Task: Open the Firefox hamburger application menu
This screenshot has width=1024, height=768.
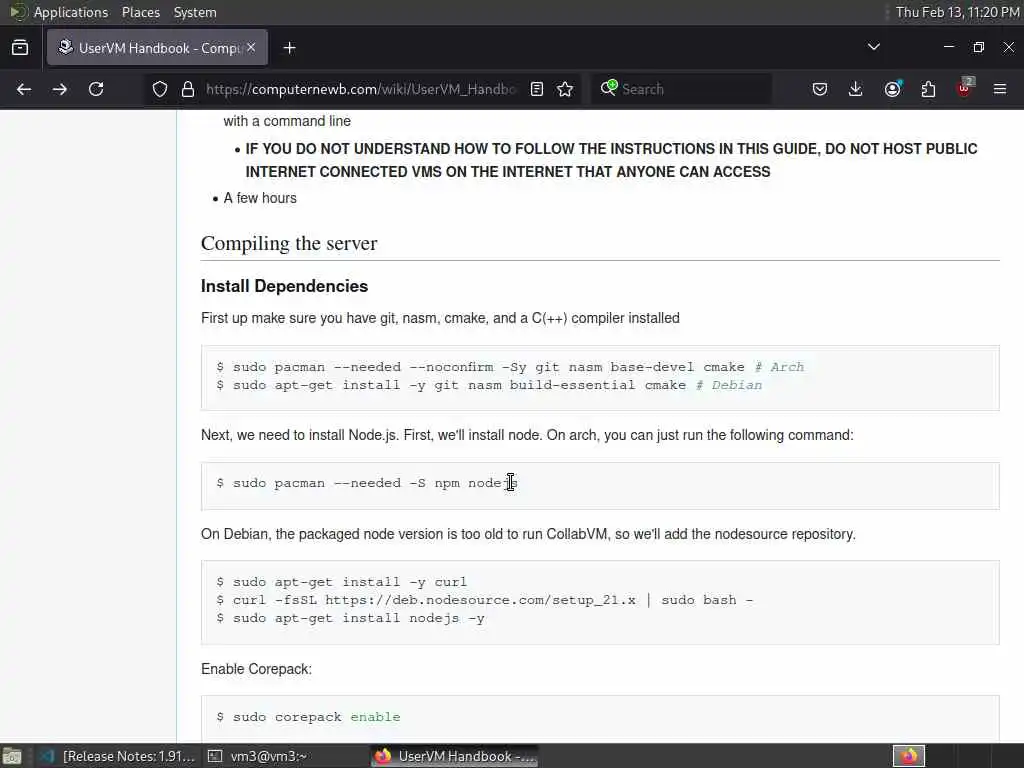Action: pos(1000,89)
